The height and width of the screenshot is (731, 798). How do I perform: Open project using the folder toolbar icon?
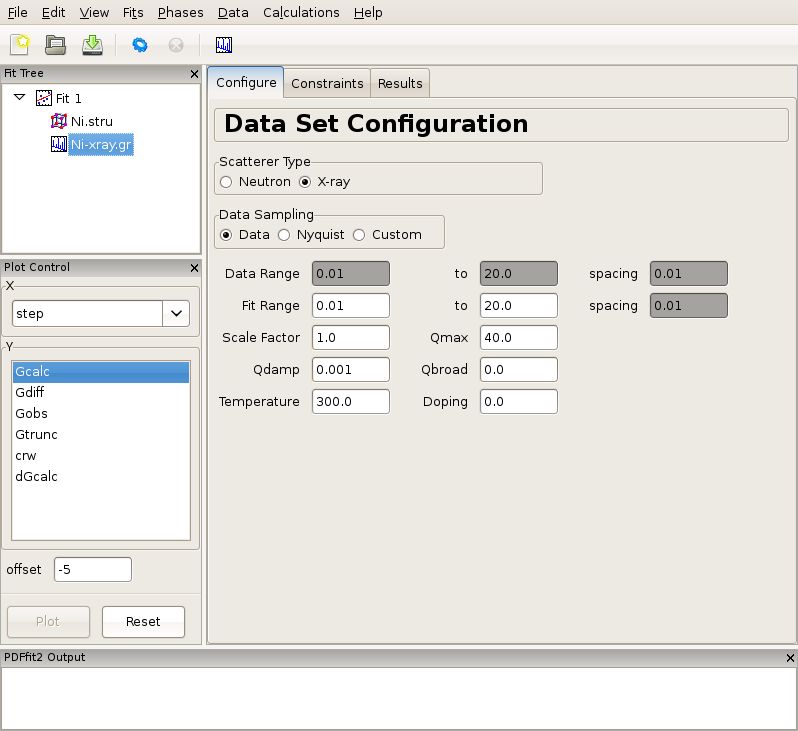coord(55,45)
